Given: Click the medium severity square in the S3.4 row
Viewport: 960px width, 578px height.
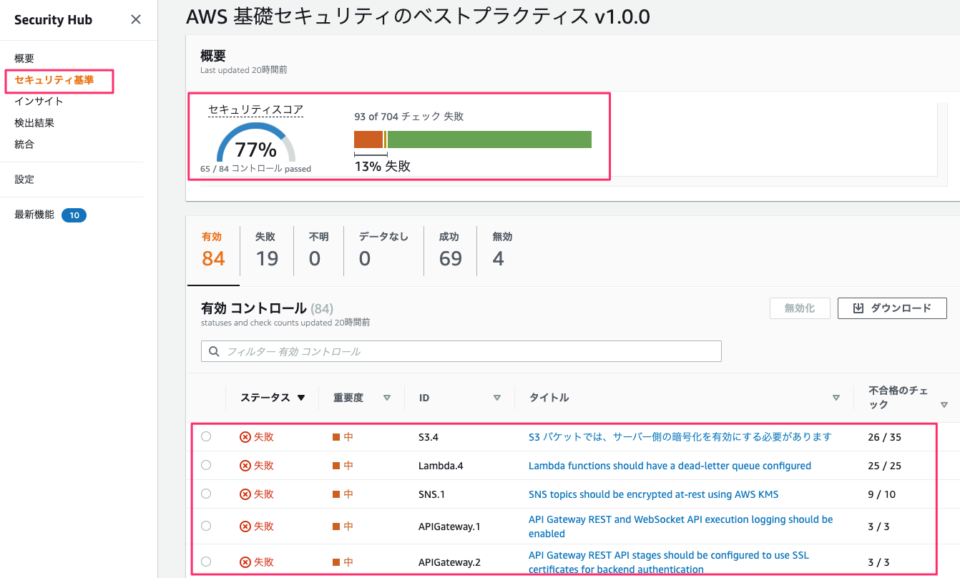Looking at the screenshot, I should pos(336,437).
